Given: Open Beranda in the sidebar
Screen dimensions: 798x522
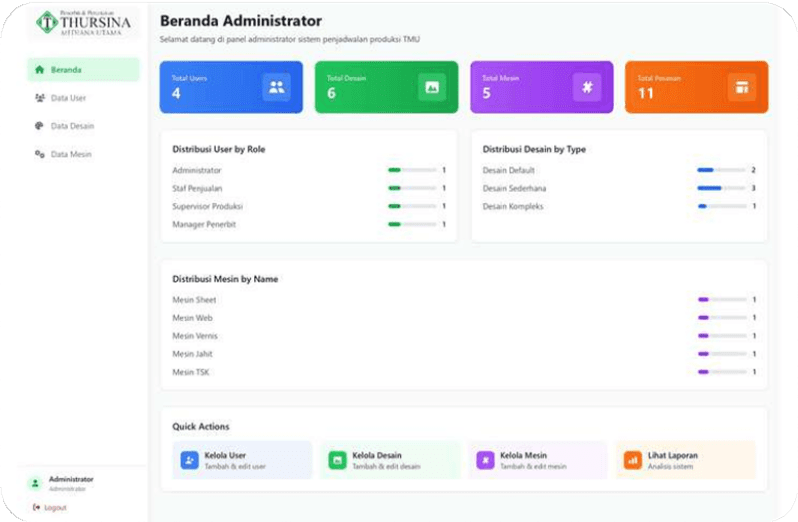Looking at the screenshot, I should click(83, 70).
